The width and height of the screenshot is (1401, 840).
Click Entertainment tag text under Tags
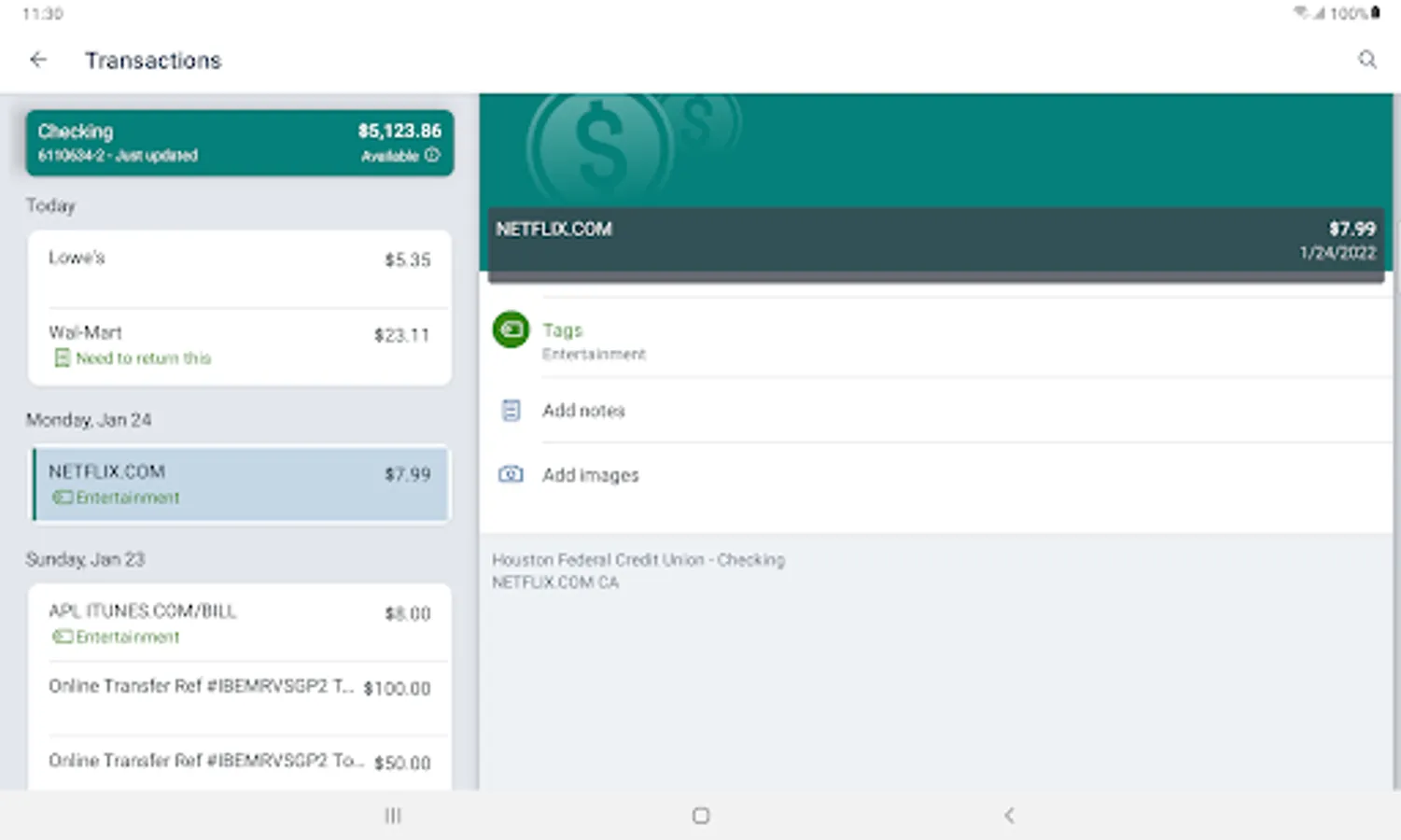point(594,355)
